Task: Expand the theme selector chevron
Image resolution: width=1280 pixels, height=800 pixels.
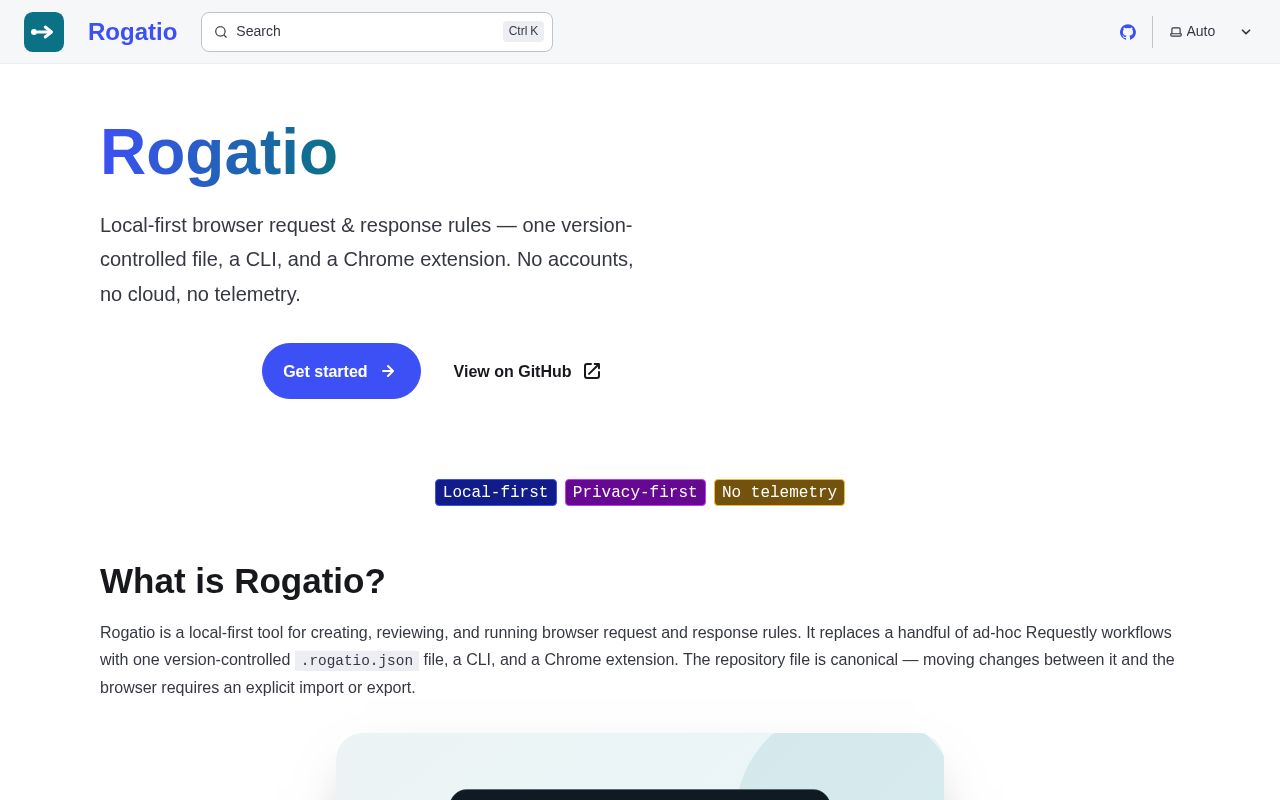Action: coord(1246,32)
